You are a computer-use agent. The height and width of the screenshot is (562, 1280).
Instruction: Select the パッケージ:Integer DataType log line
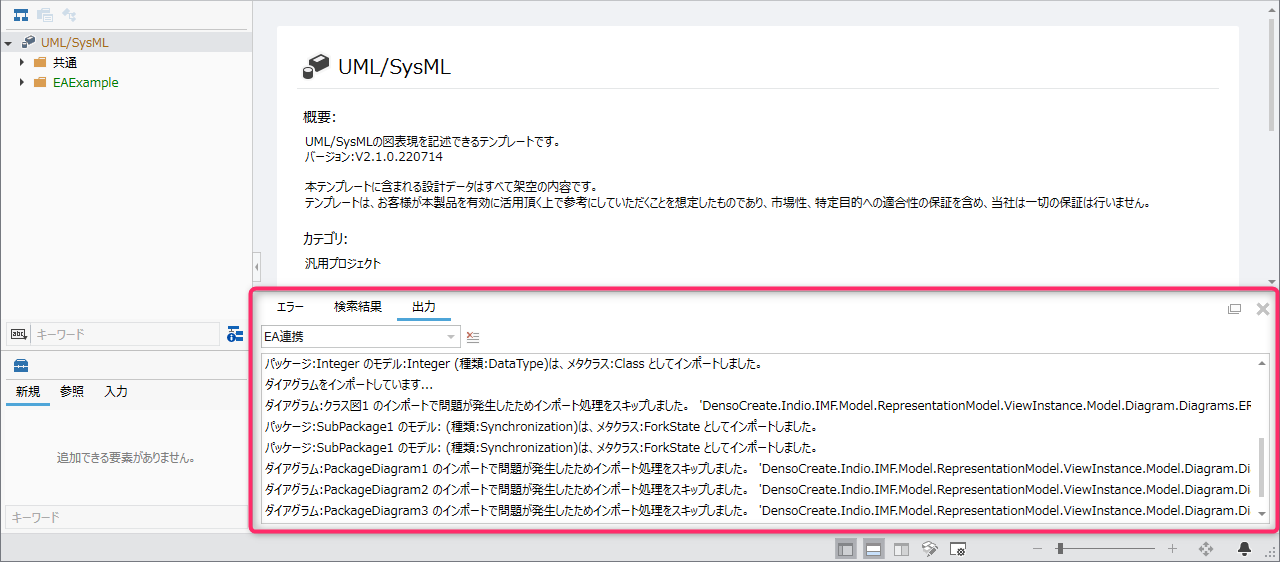[x=514, y=363]
